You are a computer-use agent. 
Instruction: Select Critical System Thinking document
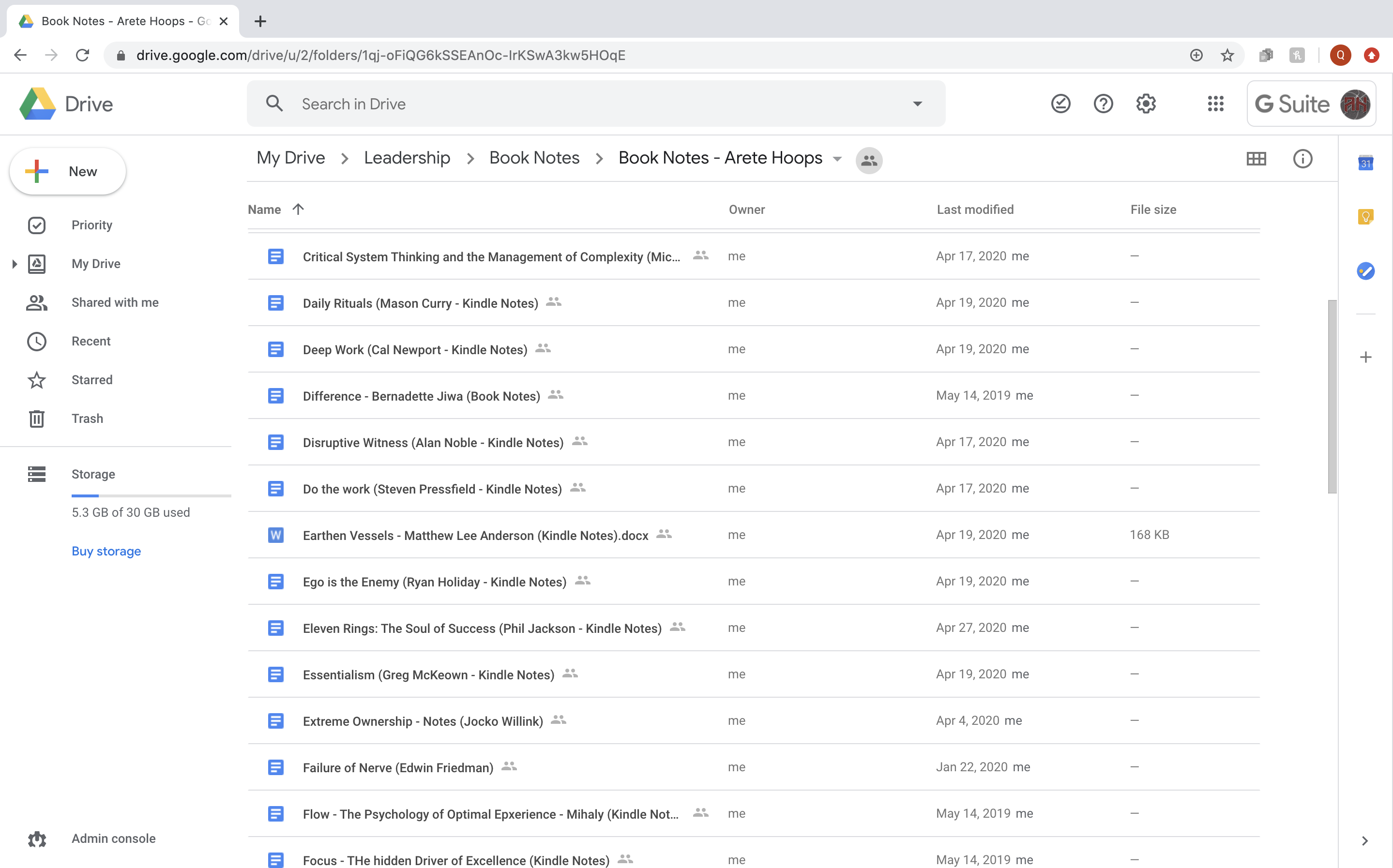753,256
